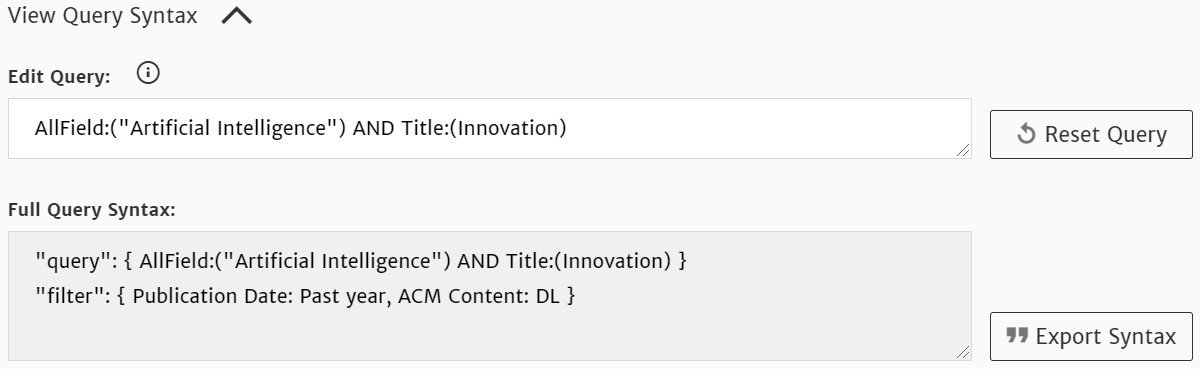Click 'Publication Date: Past year' filter text
The width and height of the screenshot is (1200, 369).
(259, 297)
